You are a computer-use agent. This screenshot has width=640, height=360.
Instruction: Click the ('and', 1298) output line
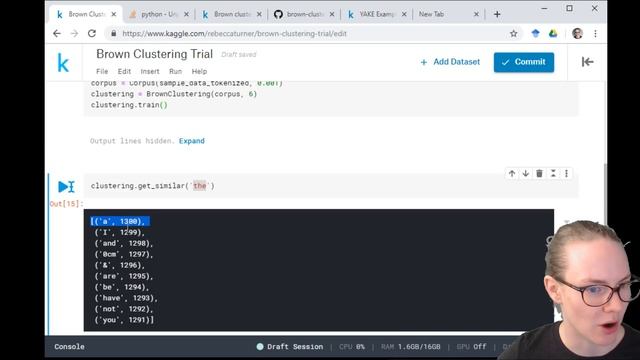(124, 243)
